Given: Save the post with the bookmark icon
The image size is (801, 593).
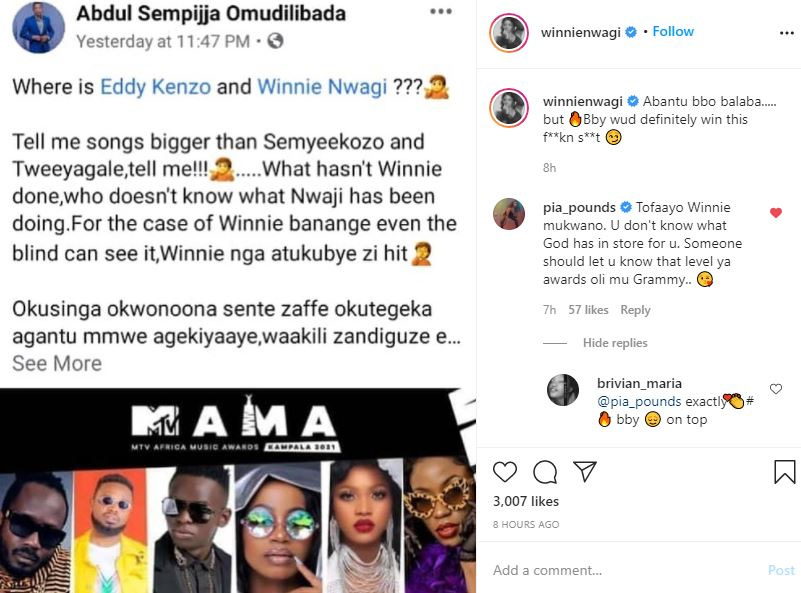Looking at the screenshot, I should point(784,471).
